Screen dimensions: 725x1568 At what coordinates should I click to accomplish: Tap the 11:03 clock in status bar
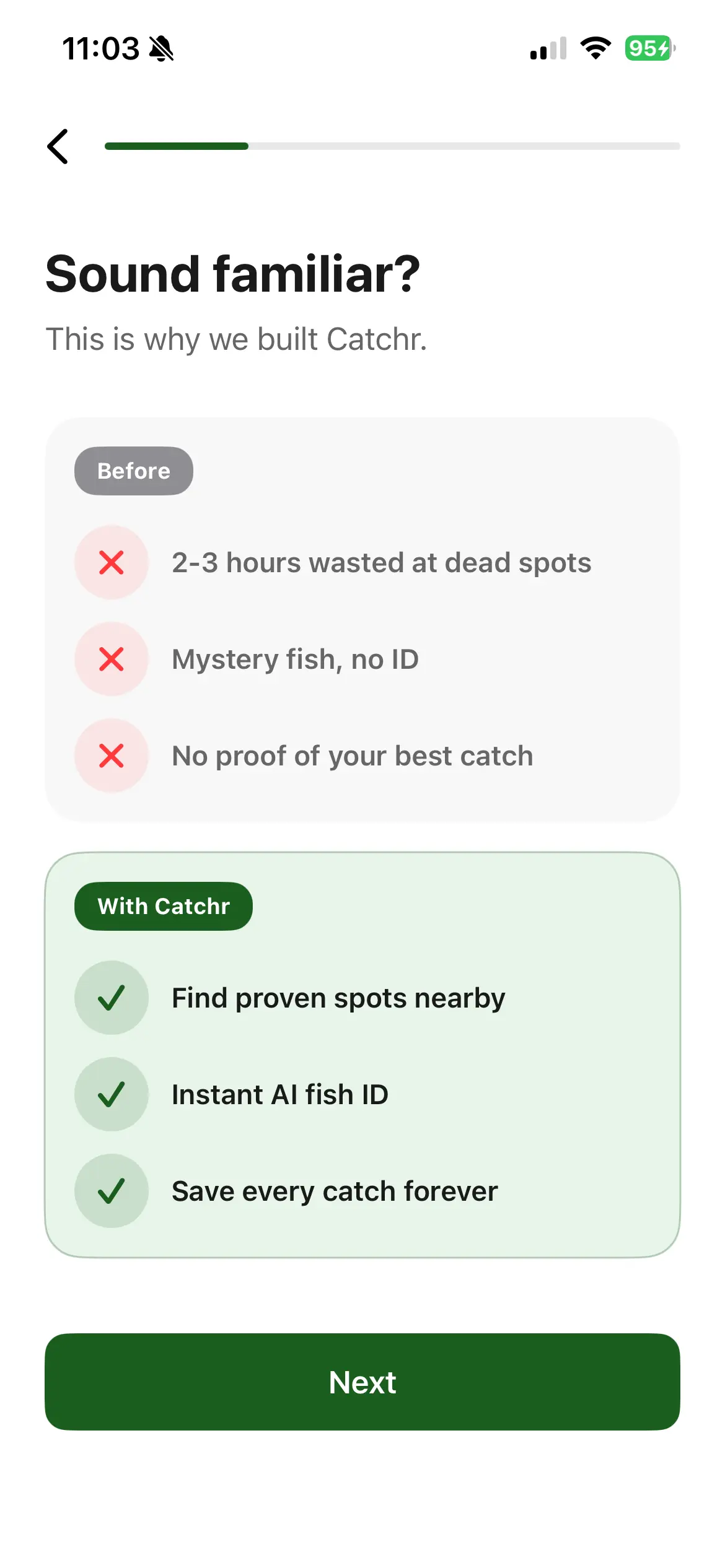(x=101, y=48)
